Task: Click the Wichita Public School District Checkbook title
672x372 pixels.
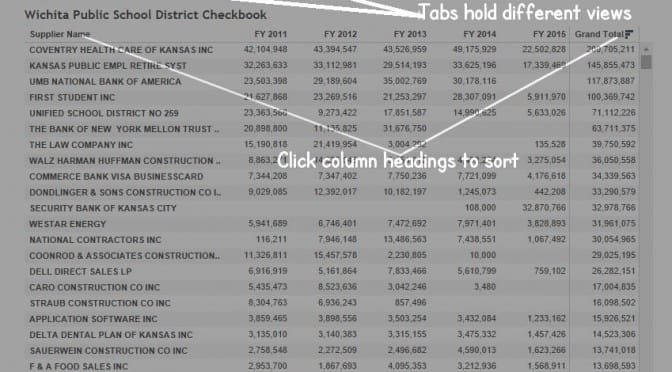Action: click(x=146, y=15)
